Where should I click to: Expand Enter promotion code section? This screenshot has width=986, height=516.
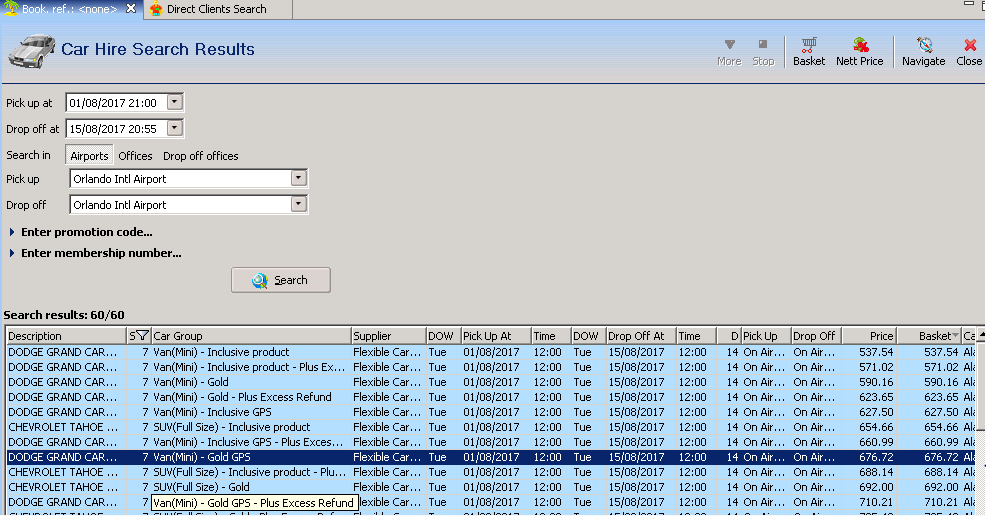tap(86, 232)
